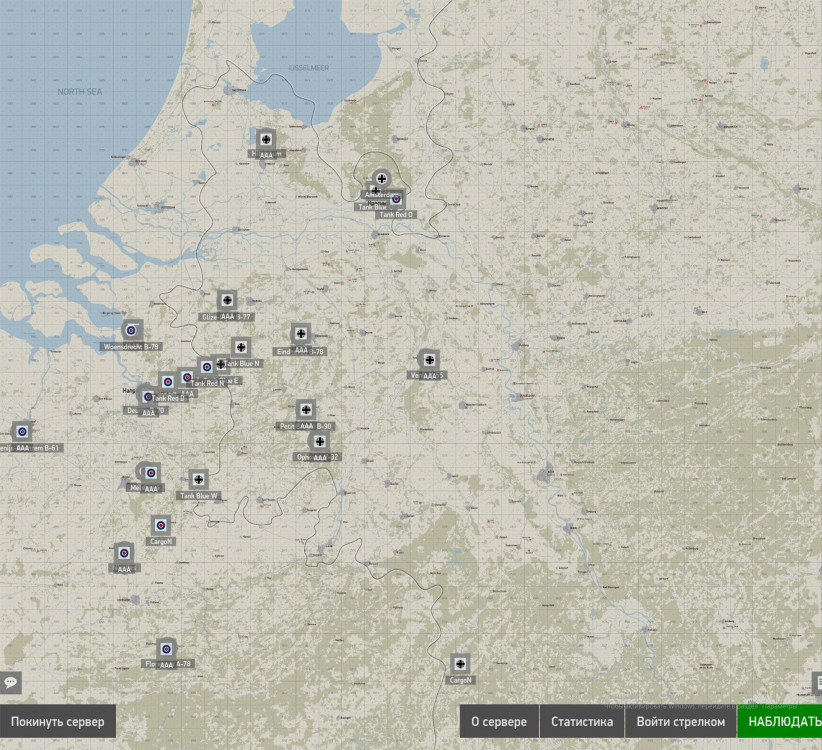Click the IJSSELMEER map label
Viewport: 822px width, 750px height.
coord(309,68)
